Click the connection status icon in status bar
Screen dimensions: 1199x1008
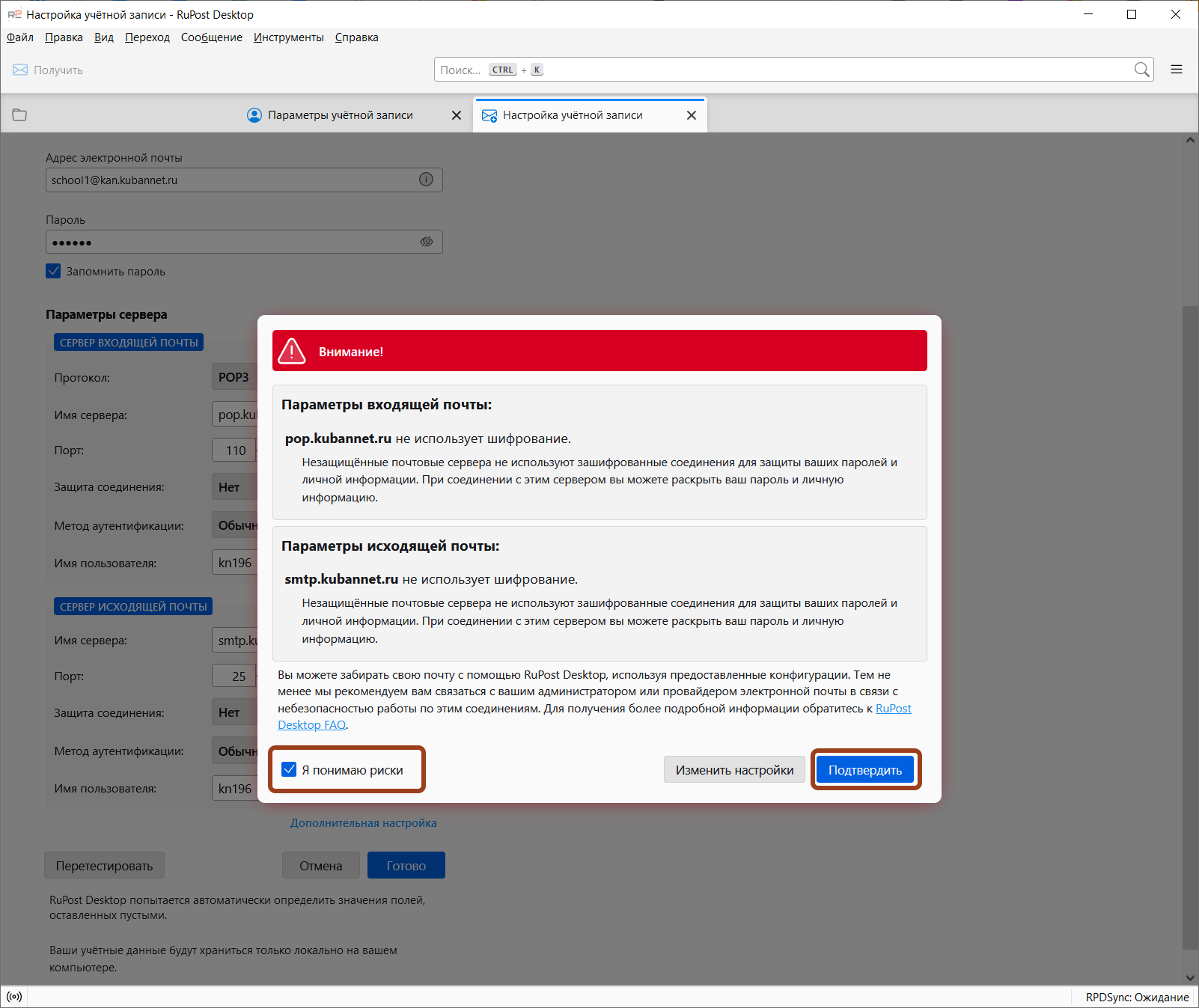(14, 997)
